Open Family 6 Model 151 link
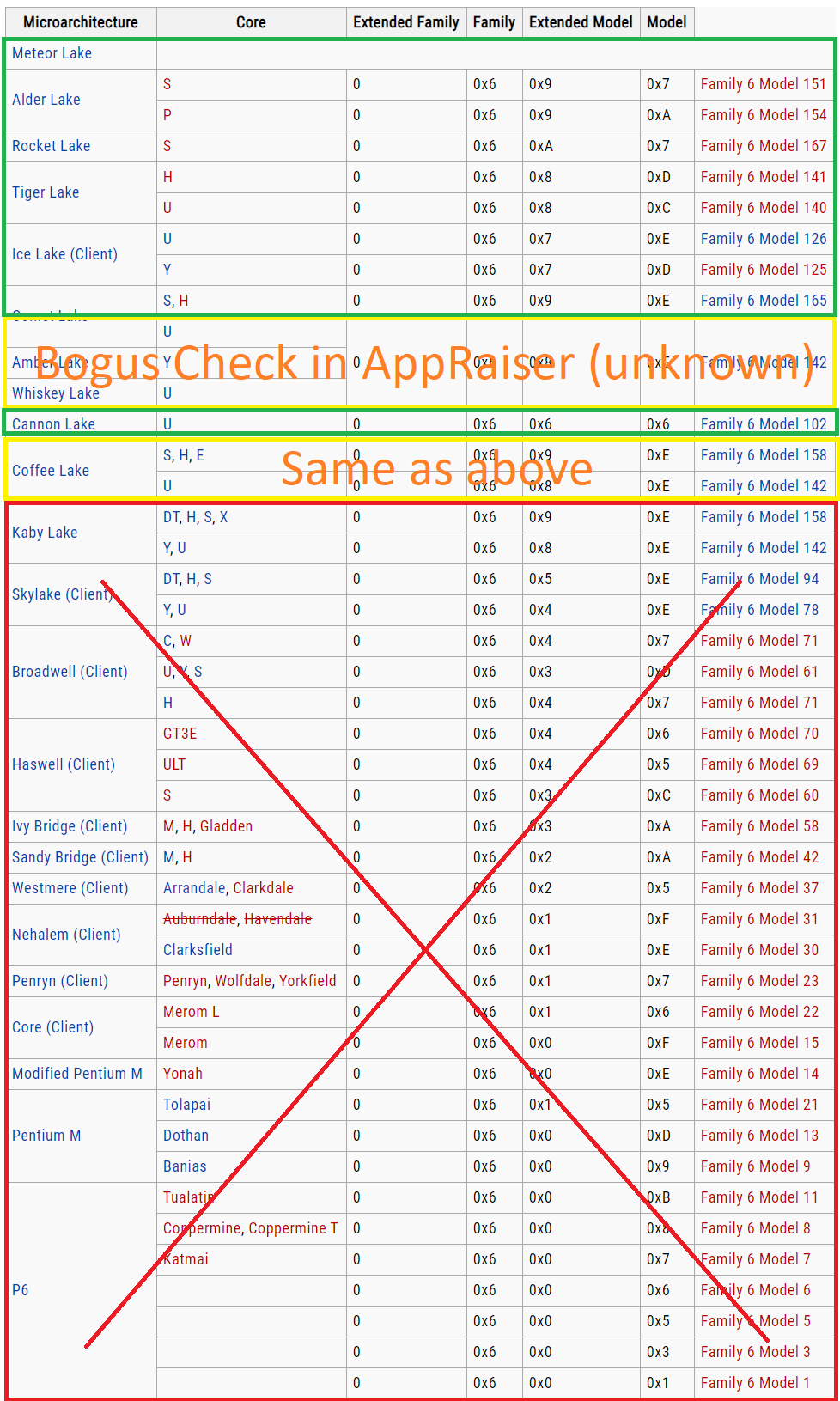 tap(763, 84)
